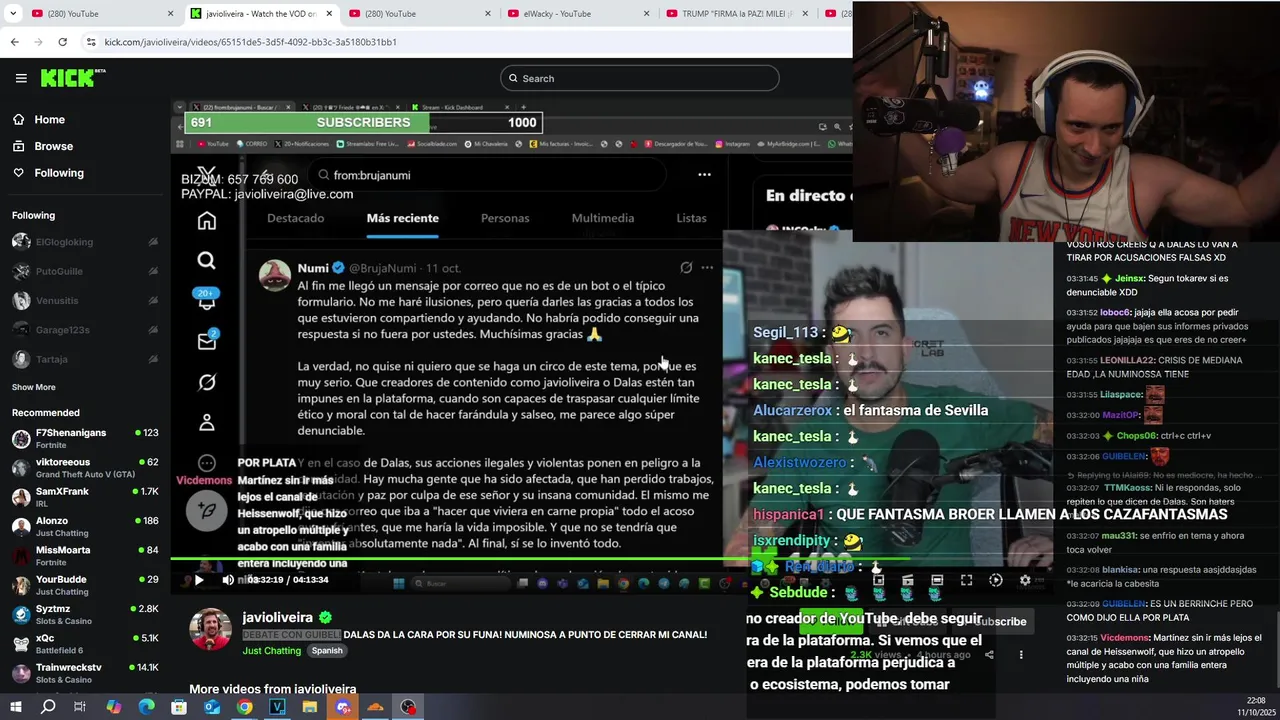1280x720 pixels.
Task: Open the Kick hamburger menu
Action: [x=21, y=78]
